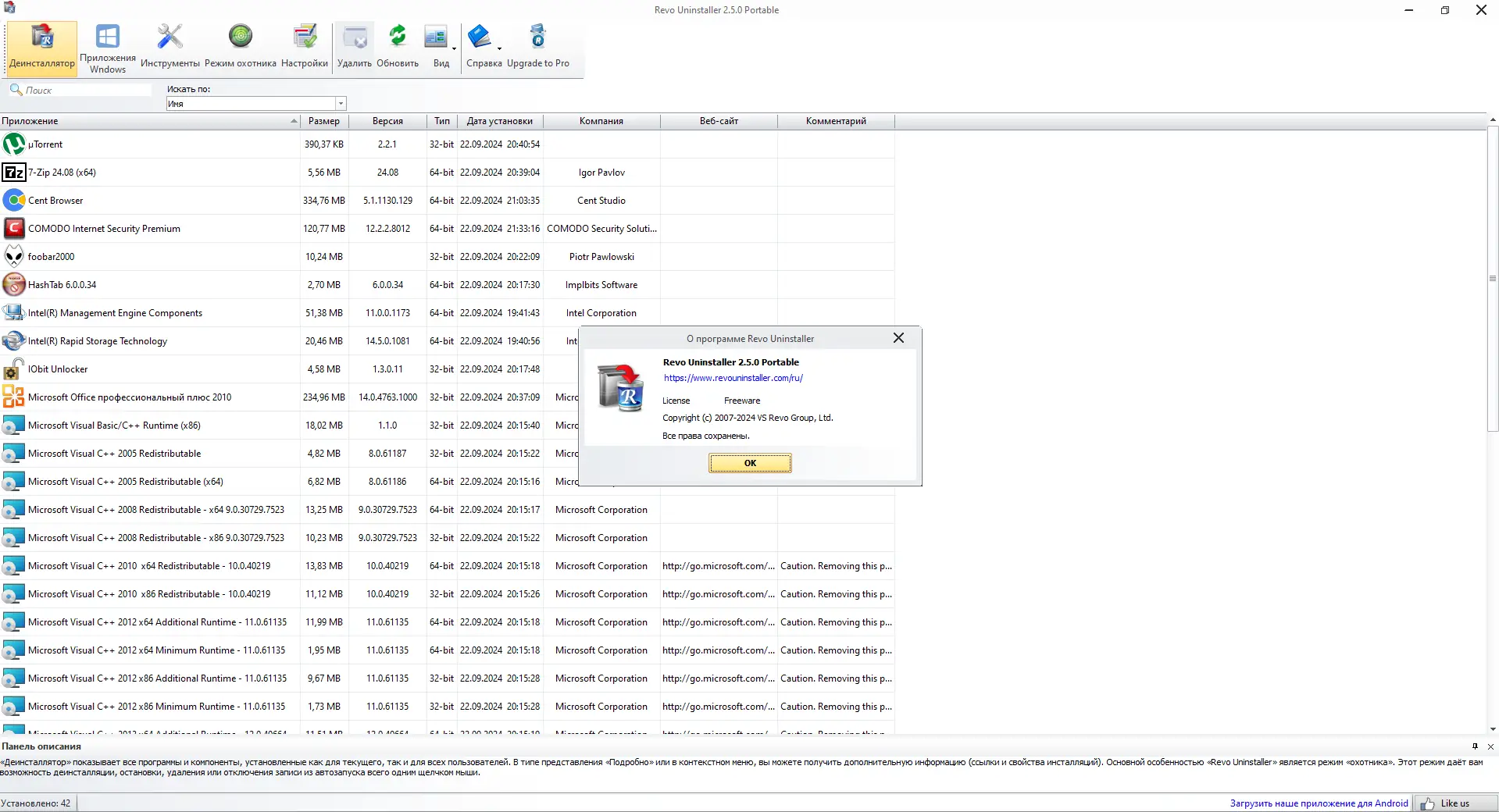The height and width of the screenshot is (812, 1499).
Task: Open Настройки settings toolbar button
Action: [x=305, y=48]
